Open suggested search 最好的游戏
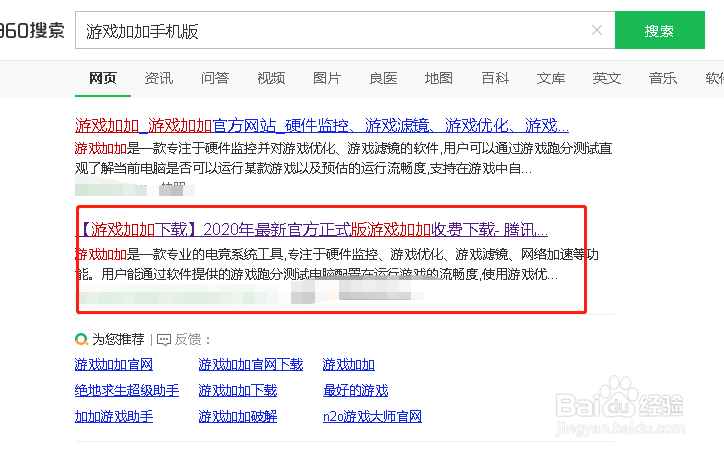Screen dimensions: 724x453 click(356, 390)
